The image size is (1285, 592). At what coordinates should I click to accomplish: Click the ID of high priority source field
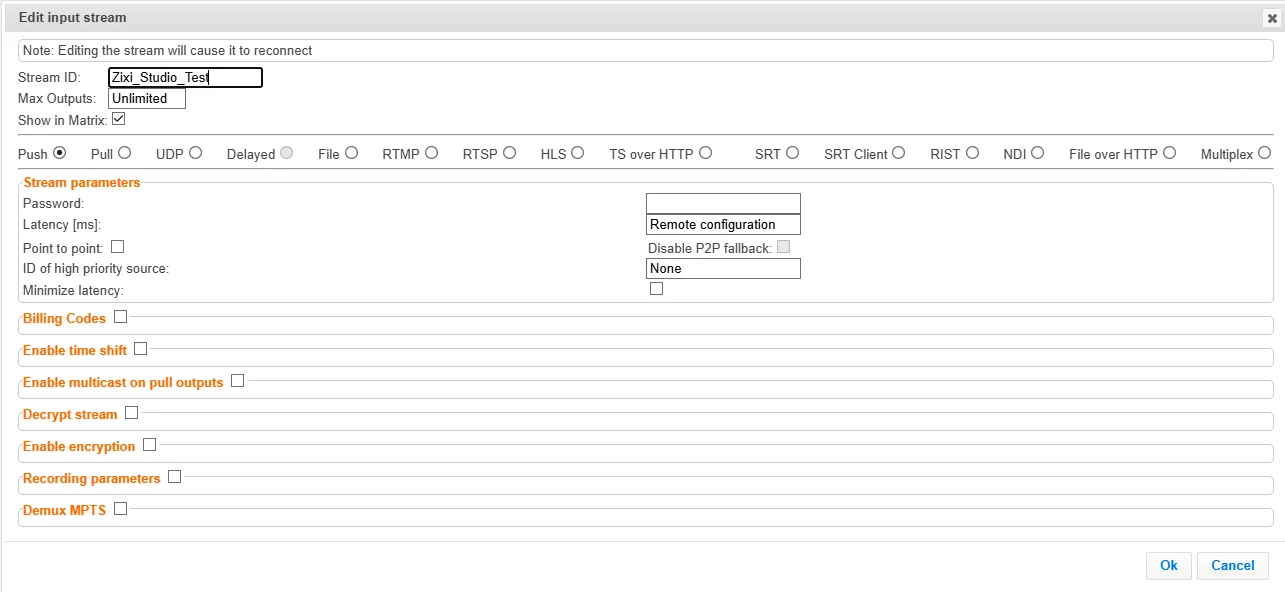tap(723, 268)
